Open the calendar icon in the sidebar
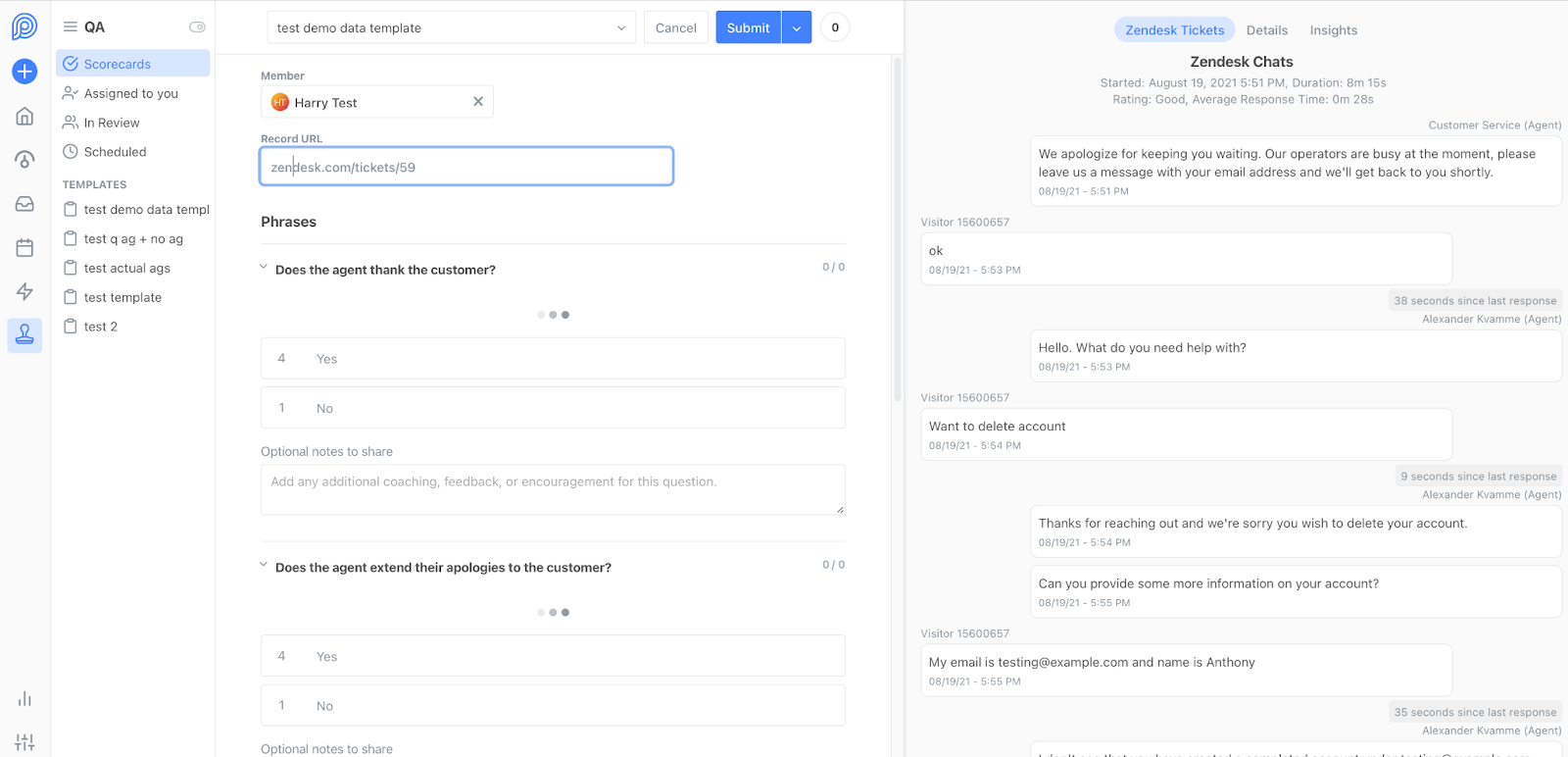 click(x=24, y=248)
